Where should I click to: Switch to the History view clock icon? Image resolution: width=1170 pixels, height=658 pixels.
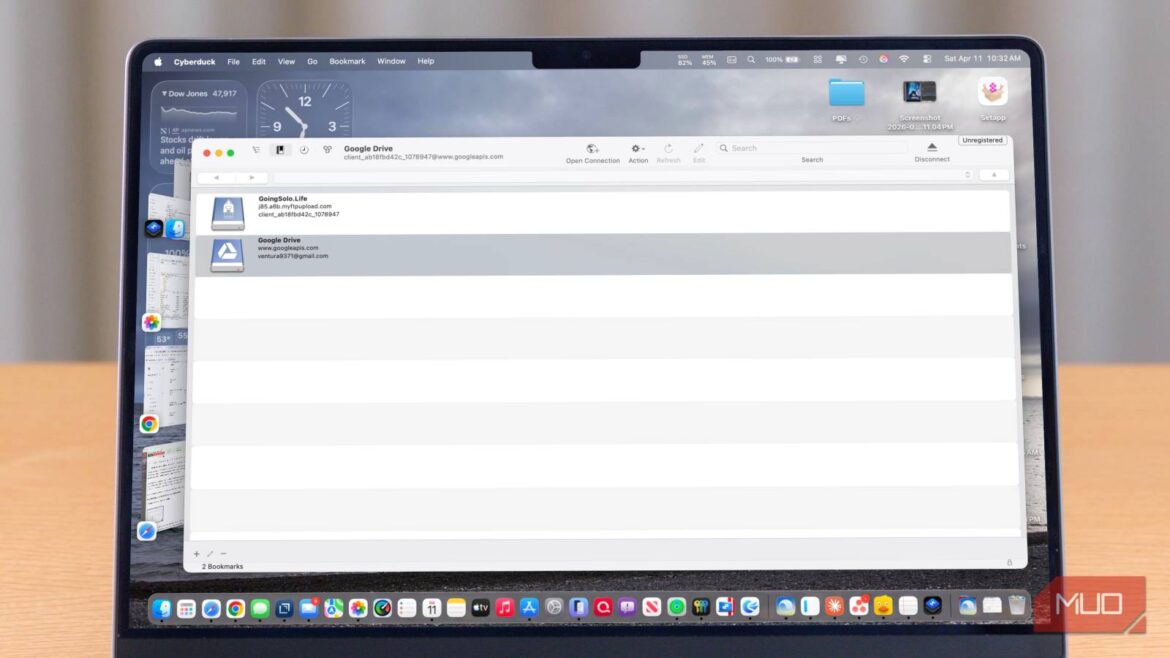(303, 148)
